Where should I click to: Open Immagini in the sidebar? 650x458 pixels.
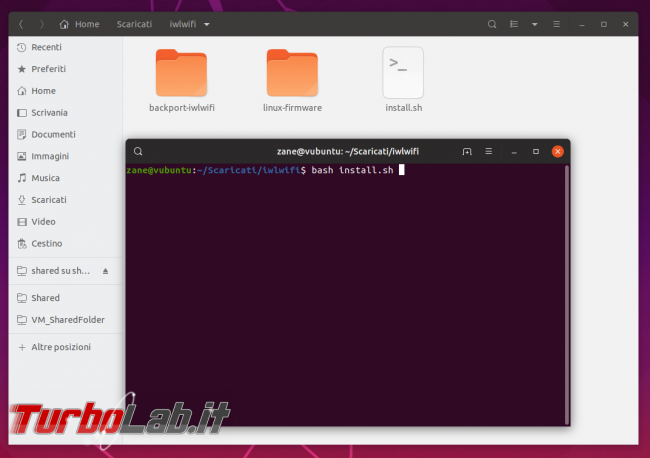click(65, 156)
